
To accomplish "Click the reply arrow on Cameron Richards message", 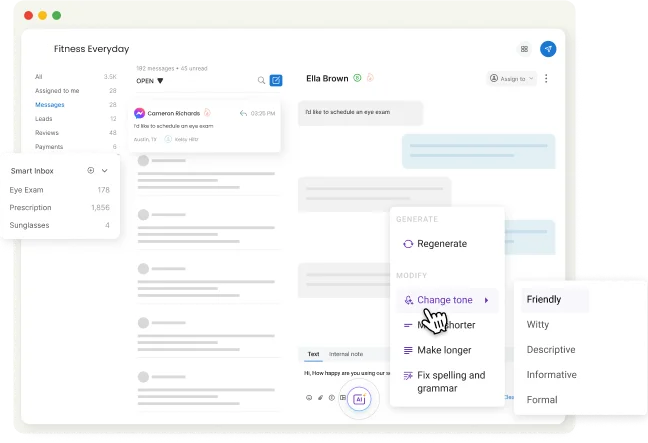I will (x=243, y=113).
